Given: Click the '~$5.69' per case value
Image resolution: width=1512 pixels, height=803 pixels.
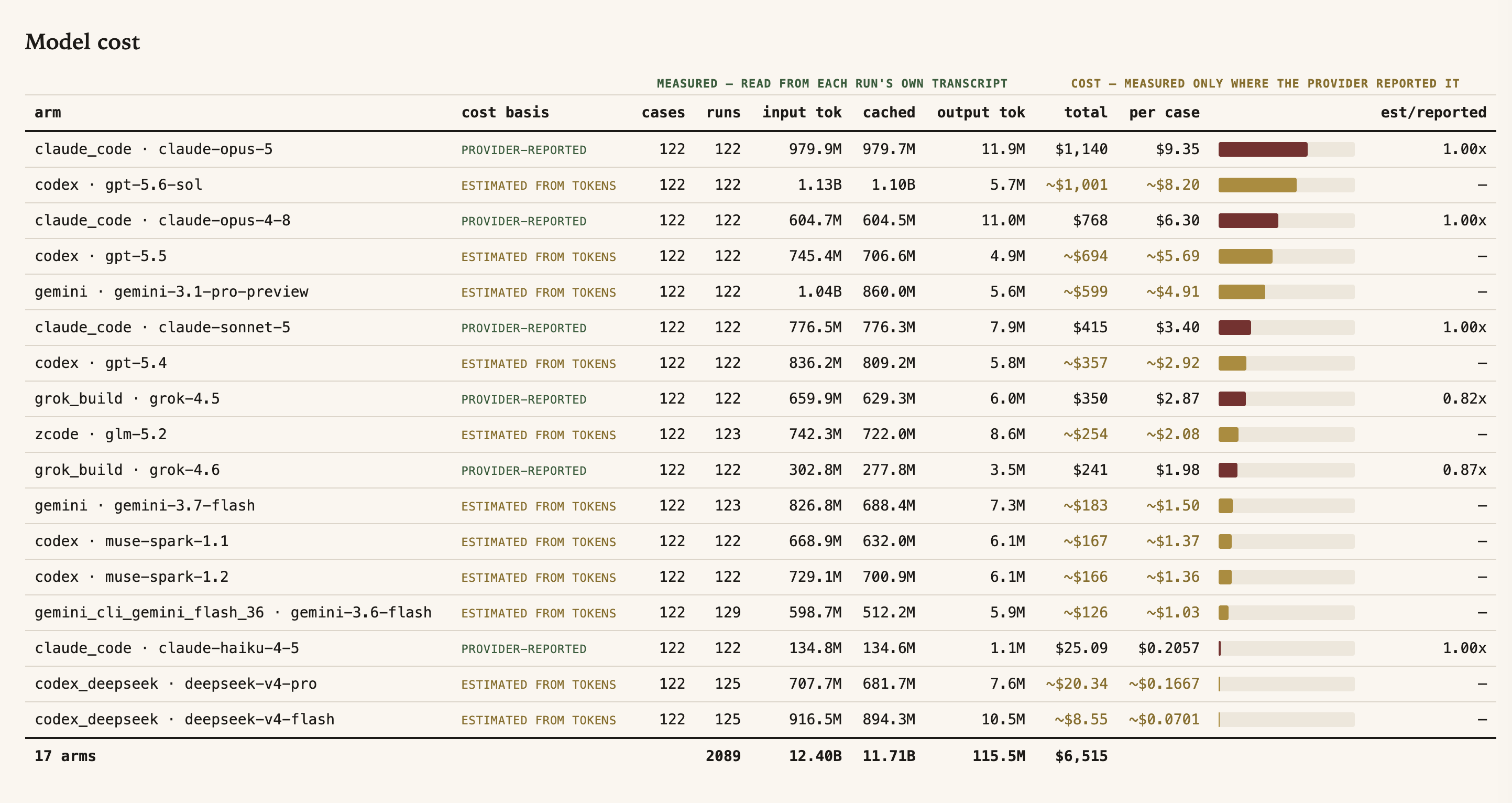Looking at the screenshot, I should [1173, 256].
